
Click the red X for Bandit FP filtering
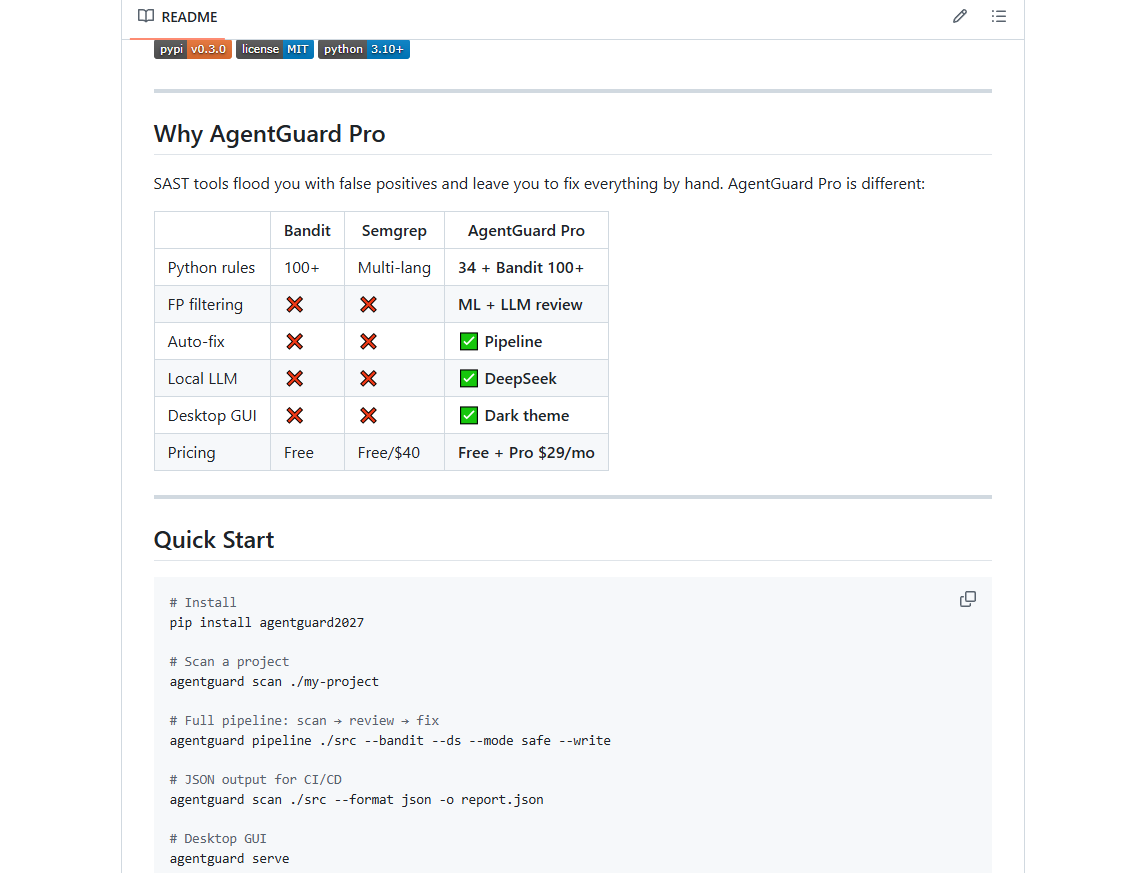[x=294, y=305]
